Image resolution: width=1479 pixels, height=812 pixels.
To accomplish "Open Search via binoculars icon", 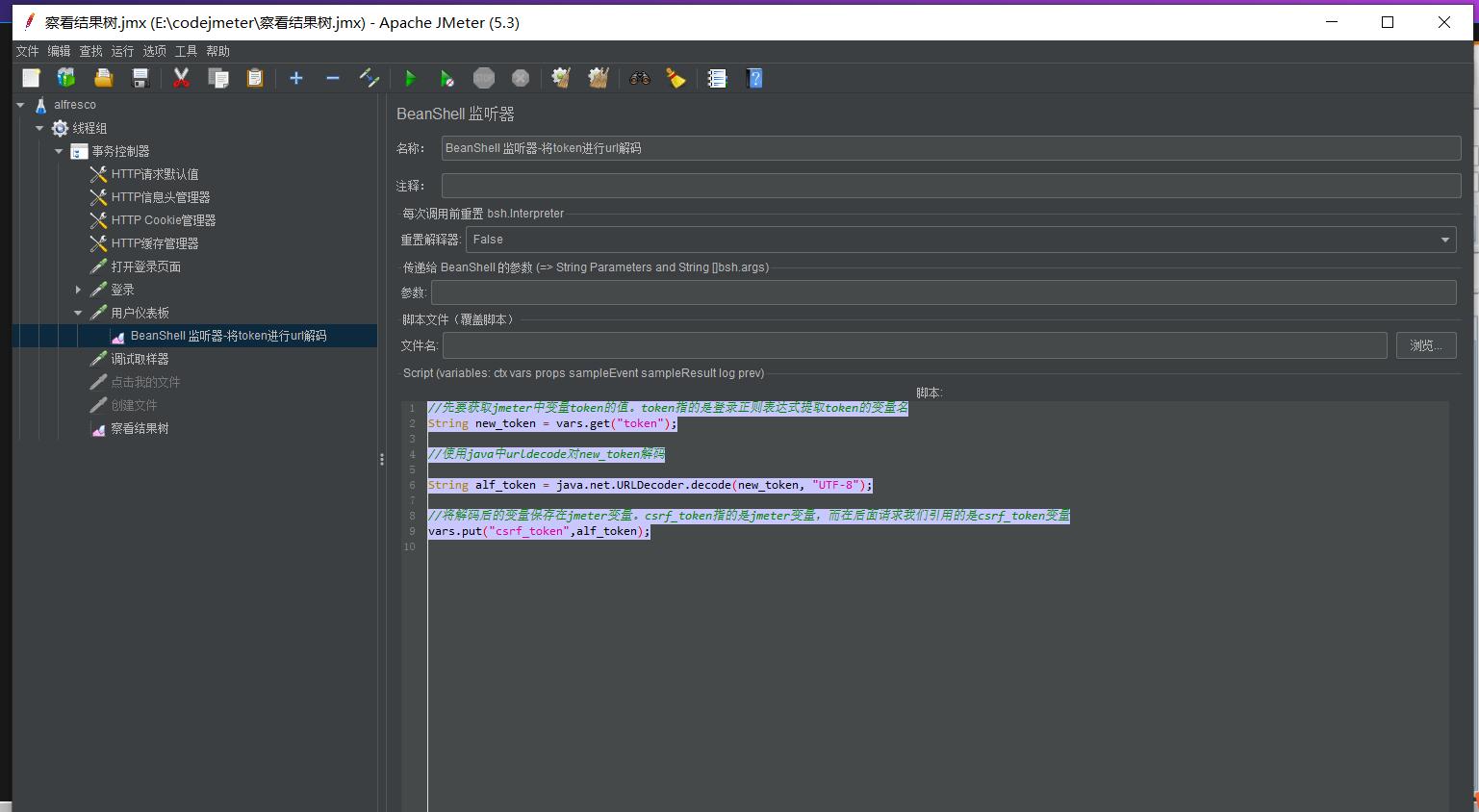I will 640,78.
